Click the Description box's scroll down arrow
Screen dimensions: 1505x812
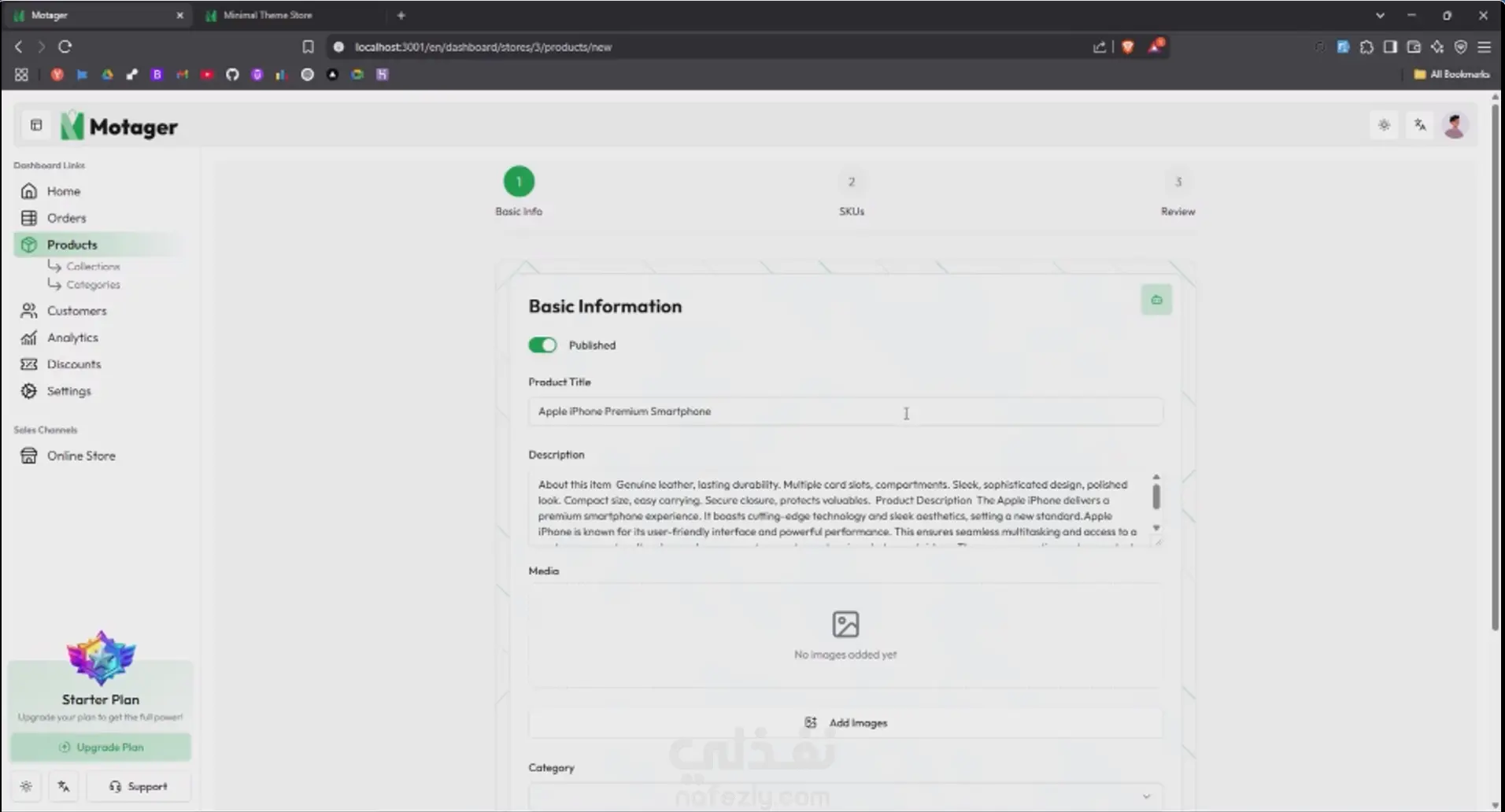click(x=1156, y=528)
